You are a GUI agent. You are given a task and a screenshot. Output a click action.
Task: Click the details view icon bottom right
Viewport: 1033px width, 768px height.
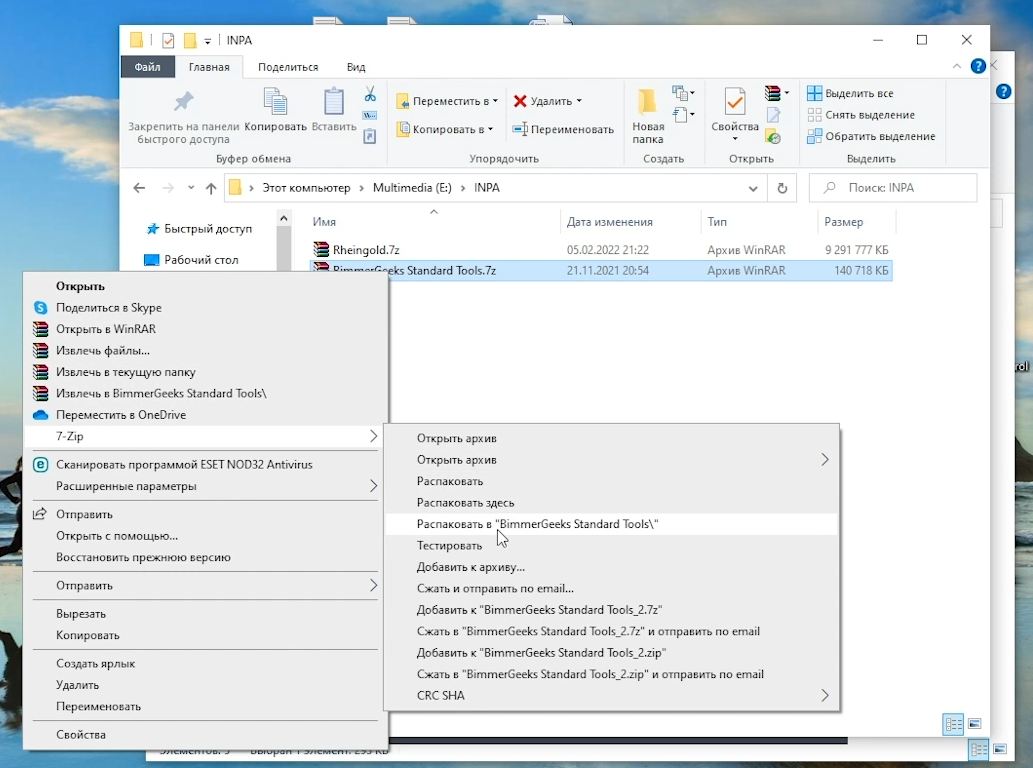click(x=953, y=725)
